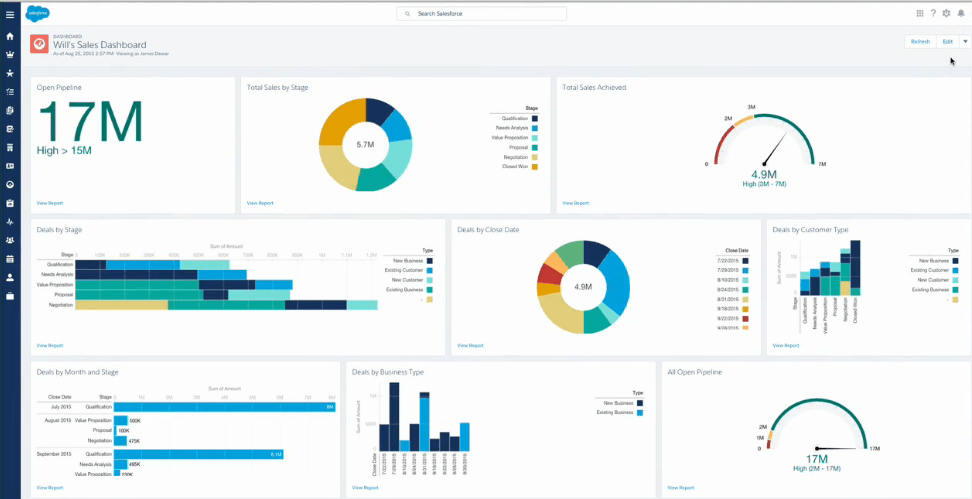Click the 4.9M Deals by Close Date donut center
972x499 pixels.
coord(583,287)
